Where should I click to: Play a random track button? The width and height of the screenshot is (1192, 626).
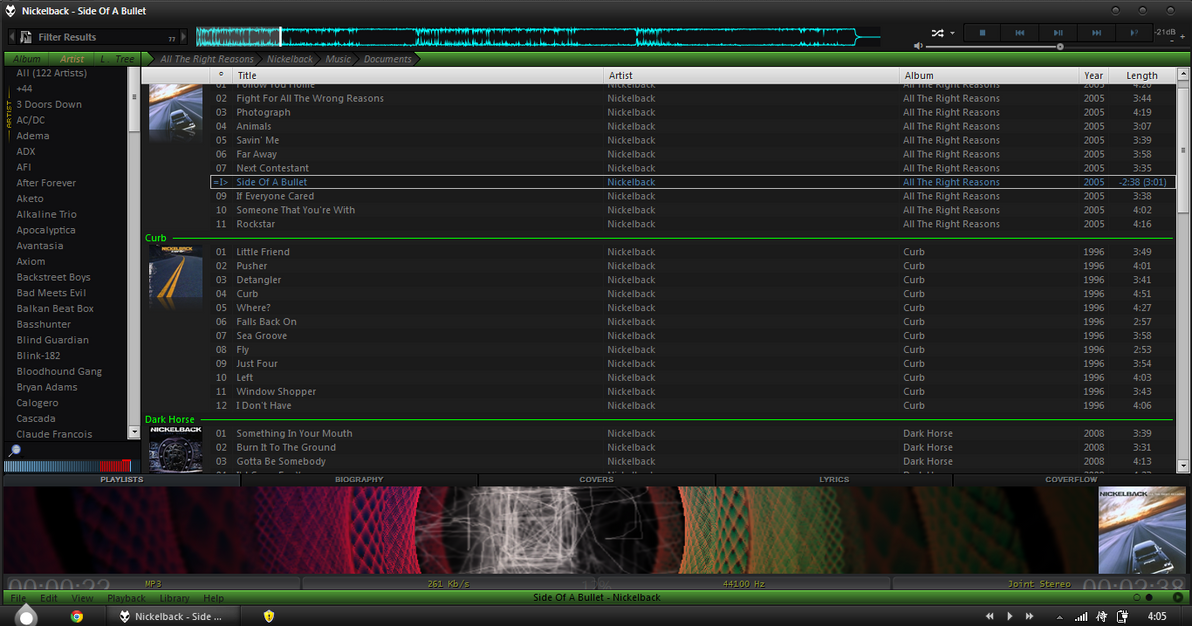click(x=1133, y=33)
